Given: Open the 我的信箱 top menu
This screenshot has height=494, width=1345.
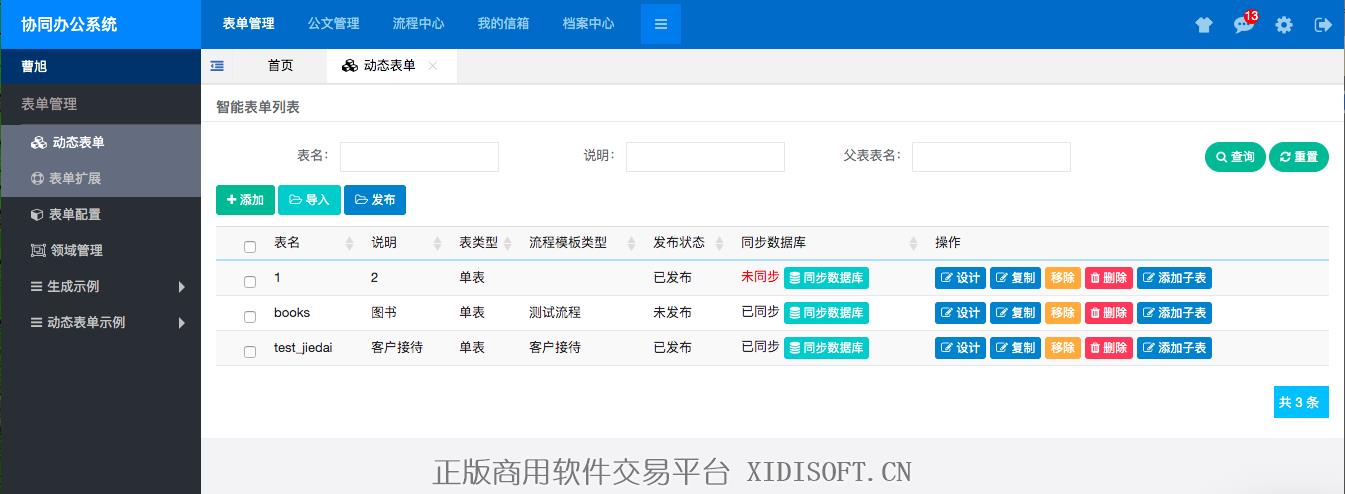Looking at the screenshot, I should pyautogui.click(x=503, y=24).
